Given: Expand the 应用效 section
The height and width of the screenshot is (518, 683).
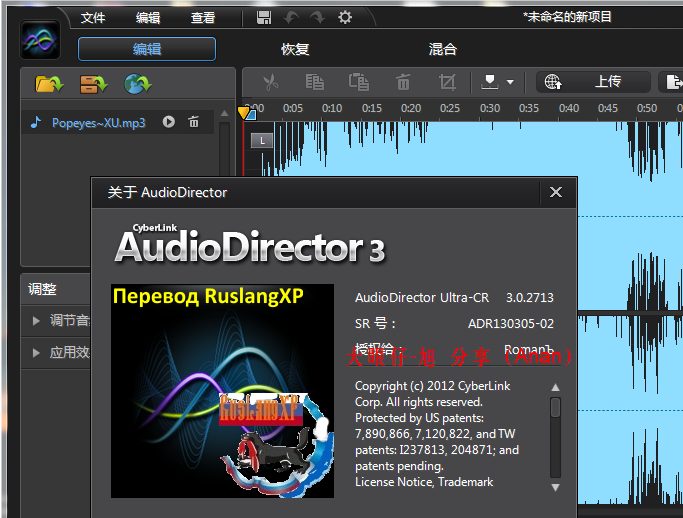Looking at the screenshot, I should [x=55, y=353].
